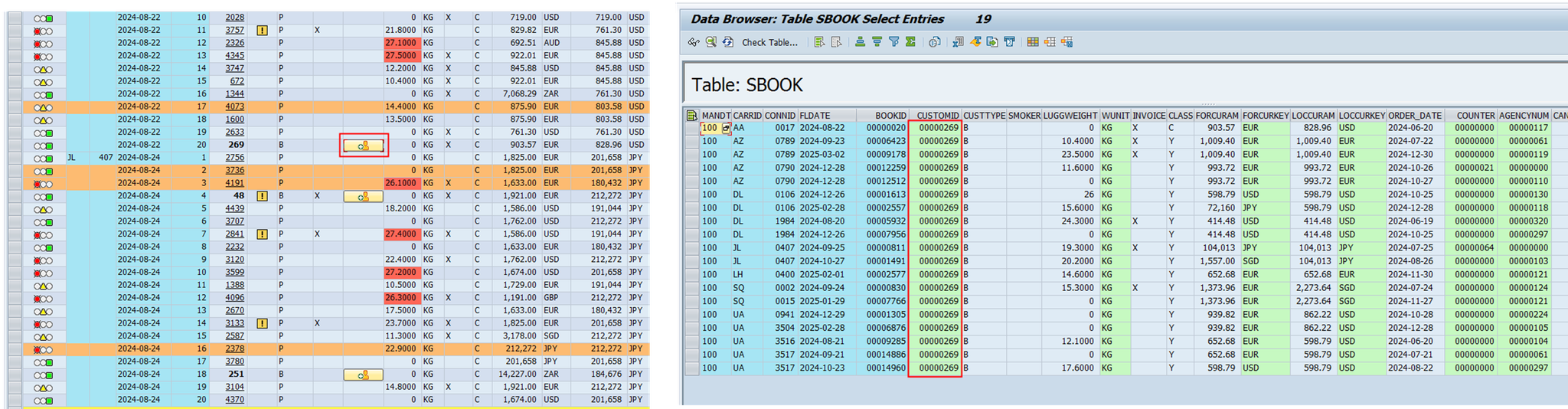
Task: Click the Sort Ascending icon
Action: point(861,42)
